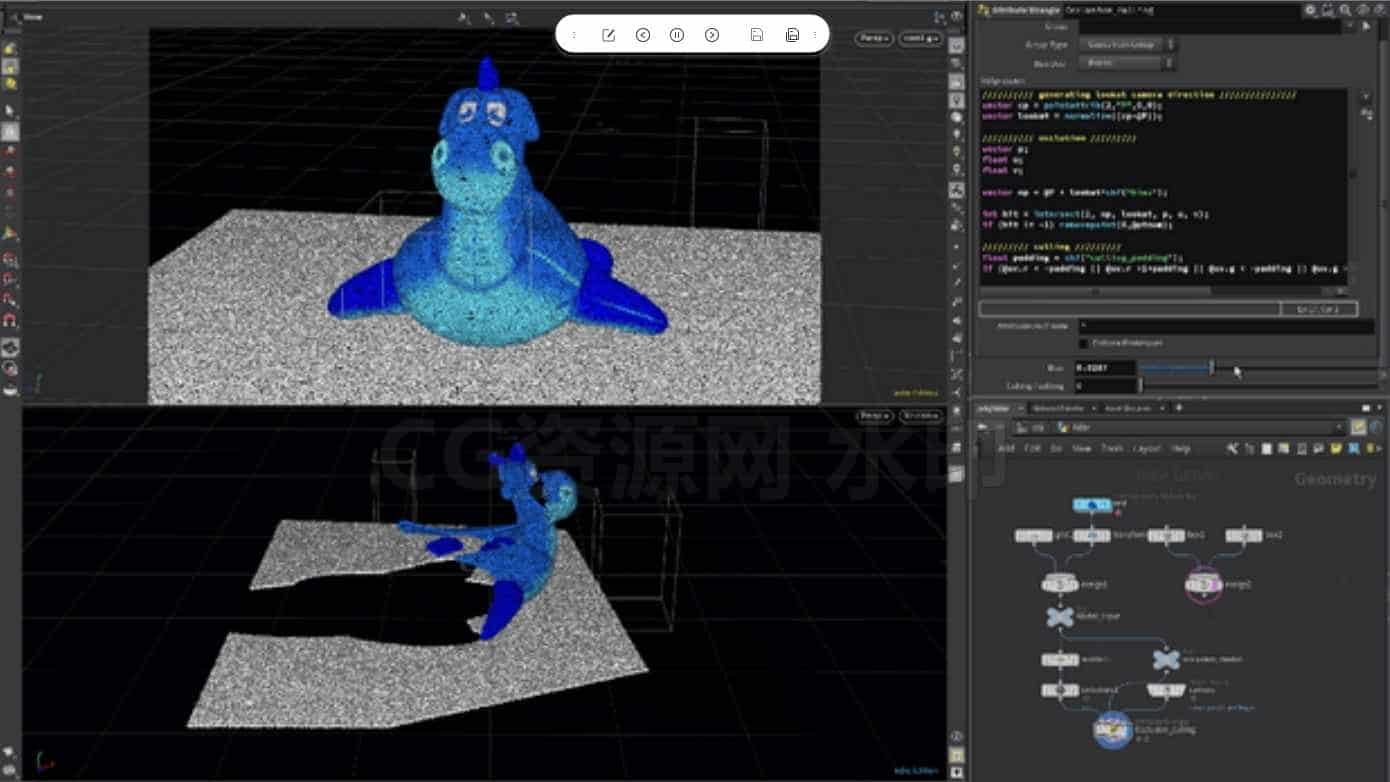Toggle the Enforce Prototypes checkbox
1390x782 pixels.
pyautogui.click(x=1083, y=344)
